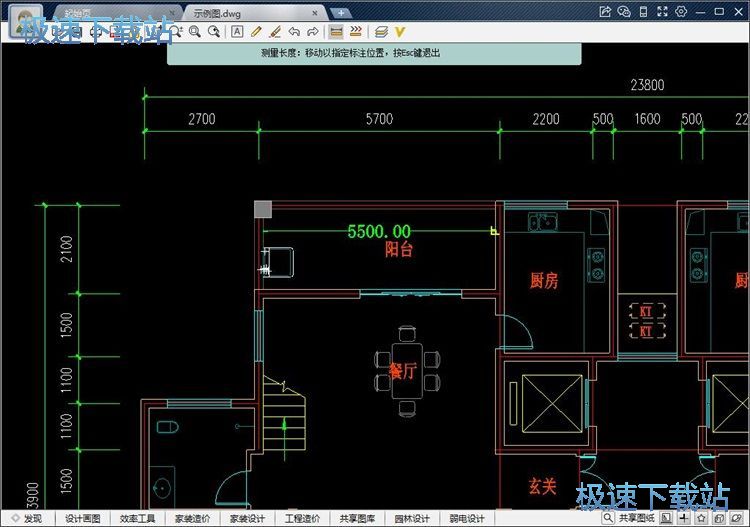Open the layers stack icon
The height and width of the screenshot is (527, 750).
pos(381,32)
